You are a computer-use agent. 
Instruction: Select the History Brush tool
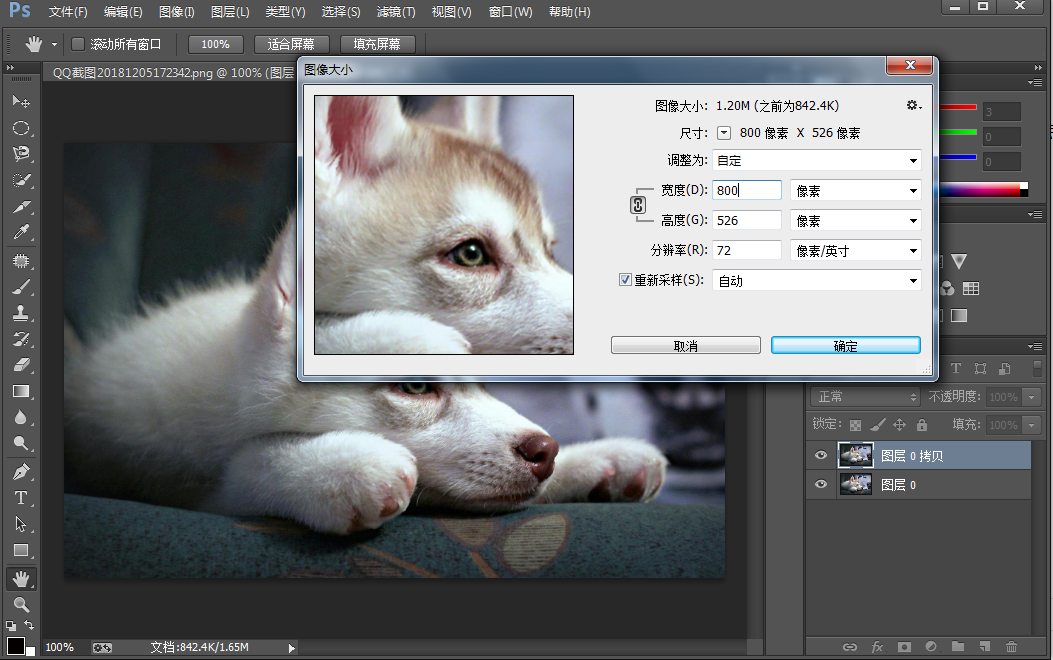21,338
